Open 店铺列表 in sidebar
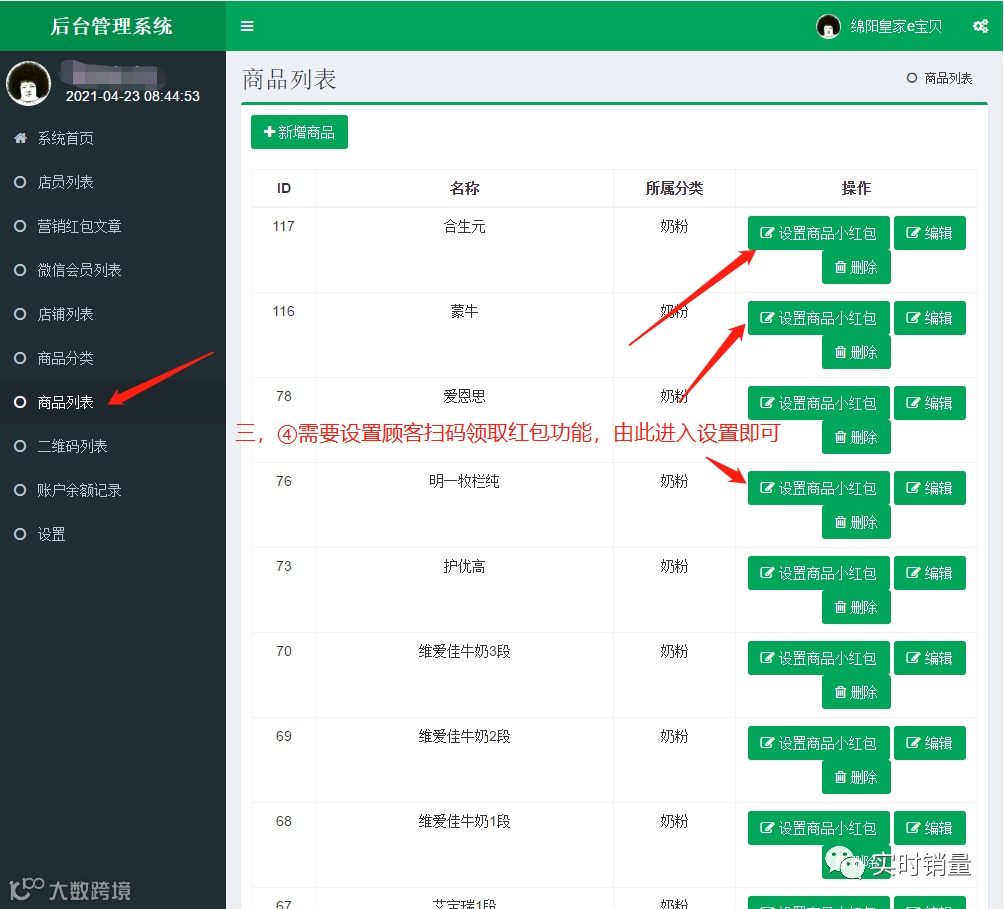This screenshot has height=909, width=1004. tap(65, 314)
